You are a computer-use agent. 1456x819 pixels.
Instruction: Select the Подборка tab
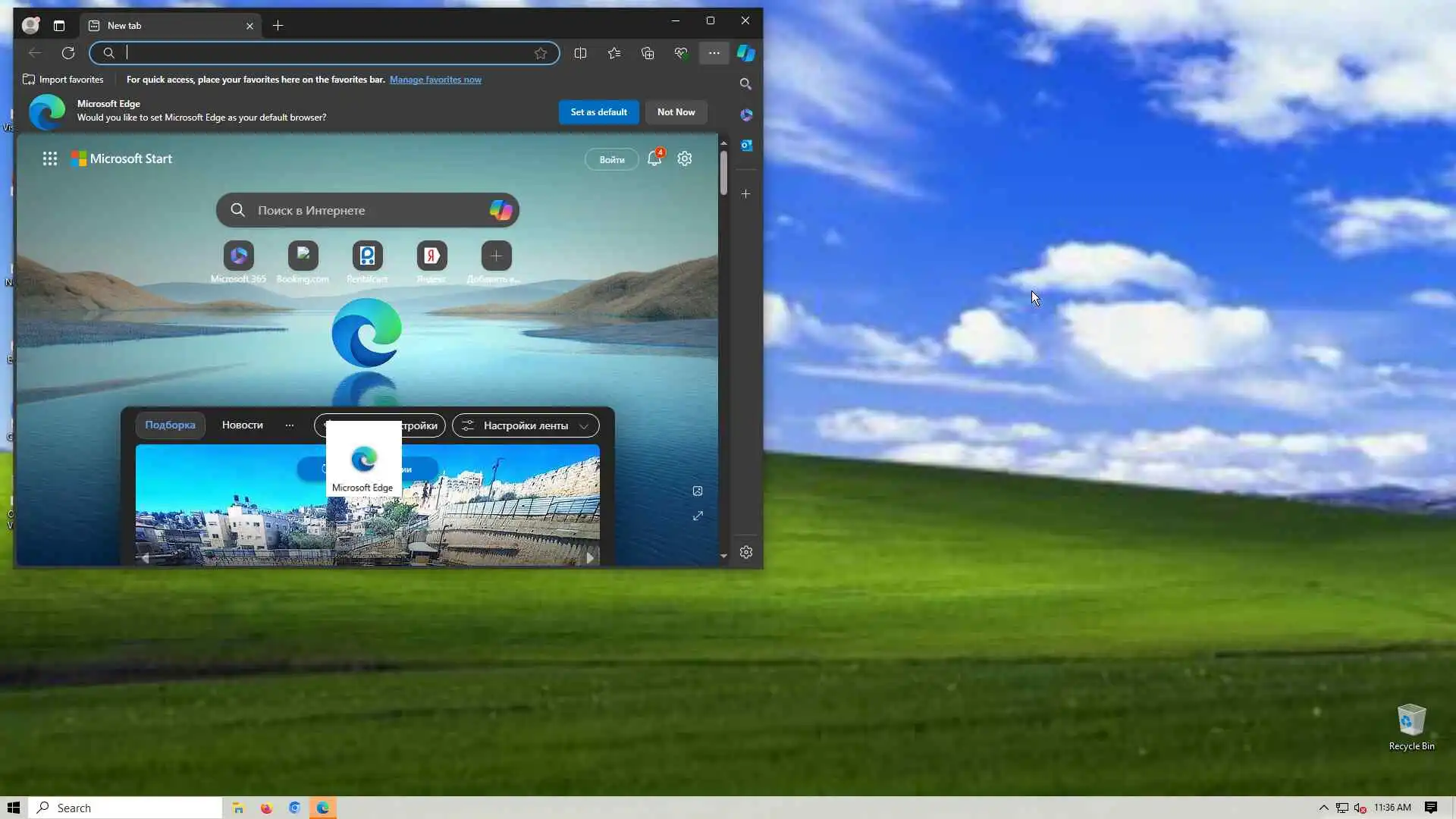[170, 425]
